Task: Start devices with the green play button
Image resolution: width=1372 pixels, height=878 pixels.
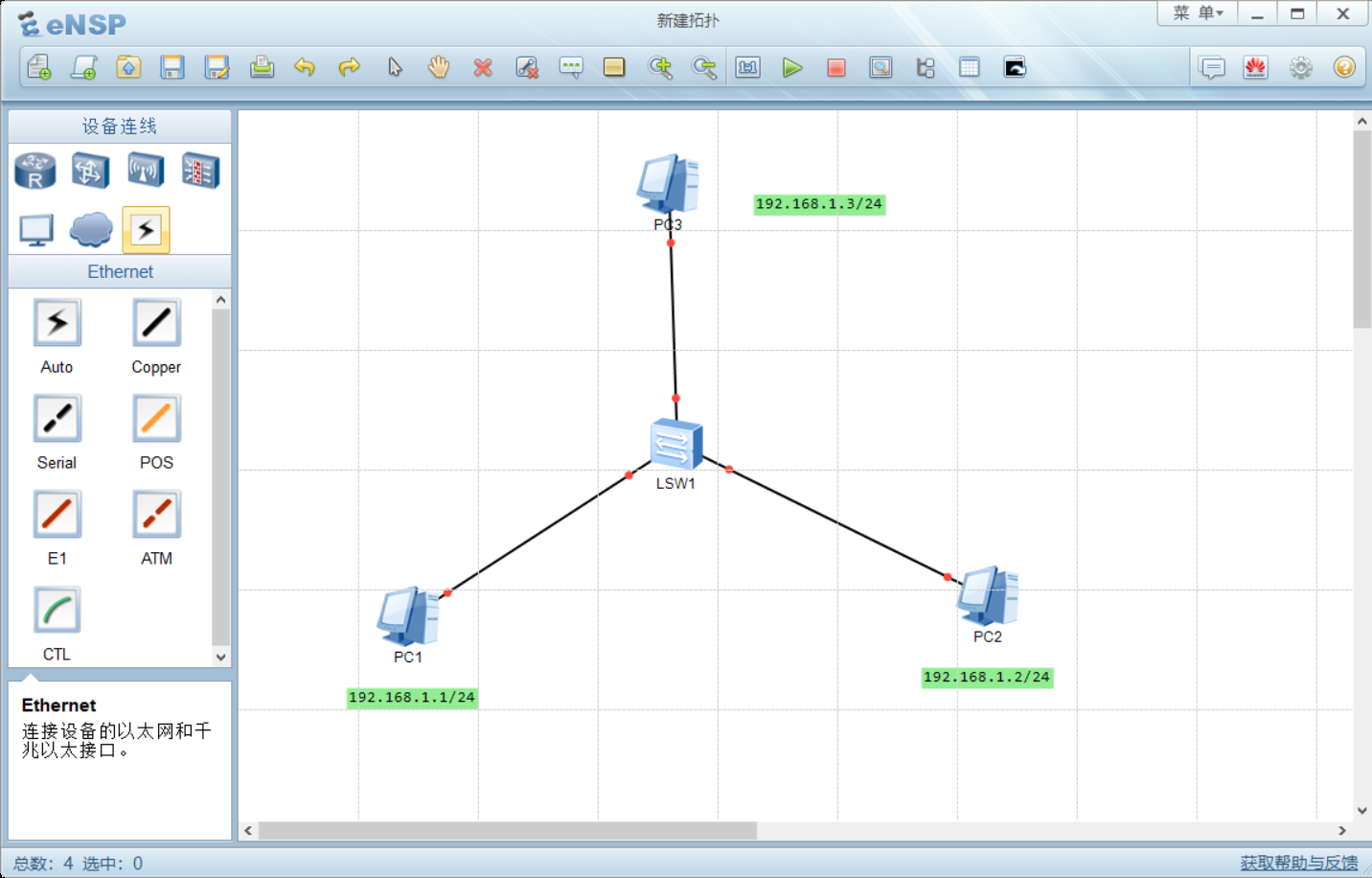Action: pyautogui.click(x=792, y=67)
